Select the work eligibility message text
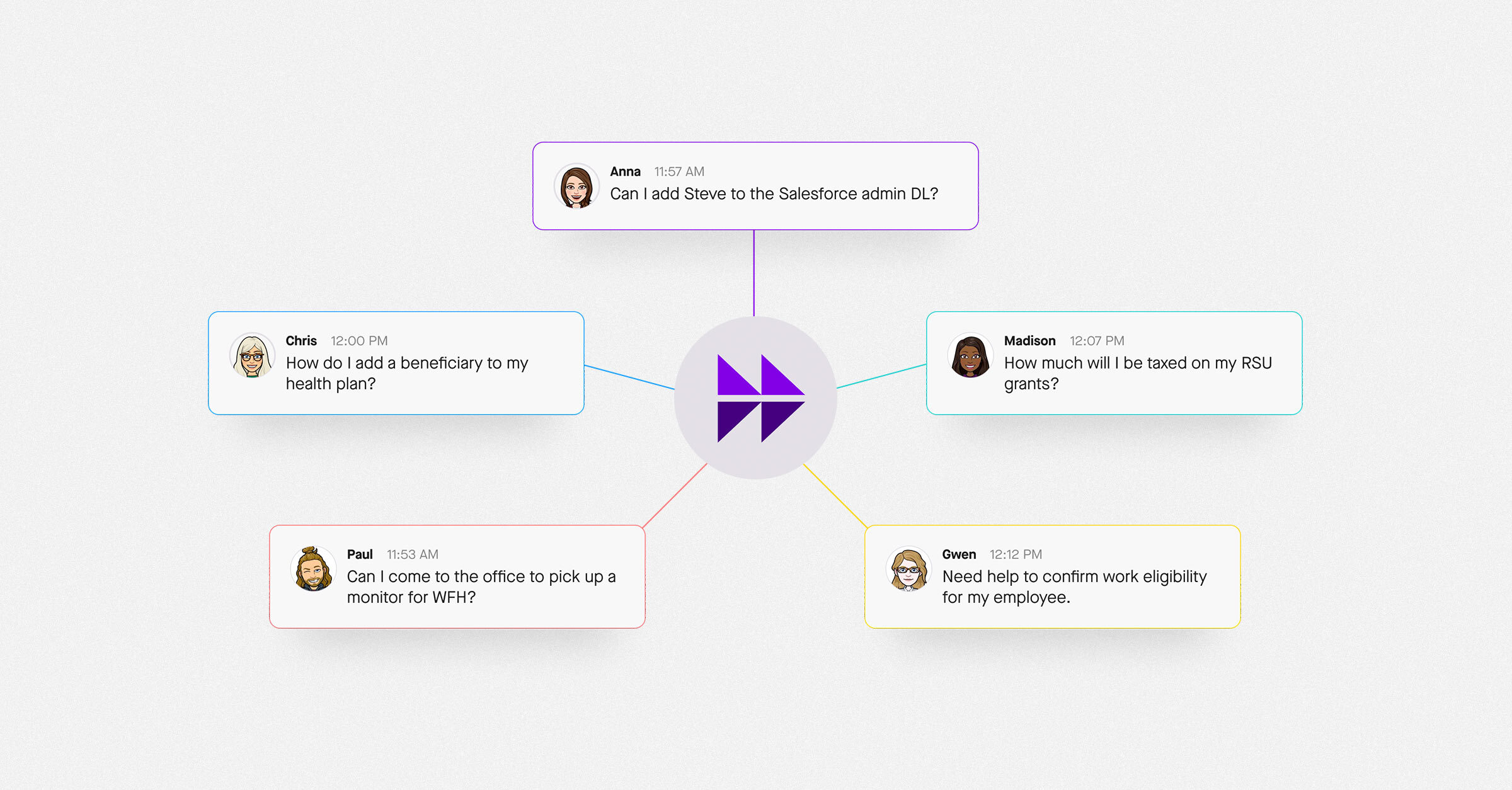This screenshot has width=1512, height=790. pos(1074,587)
